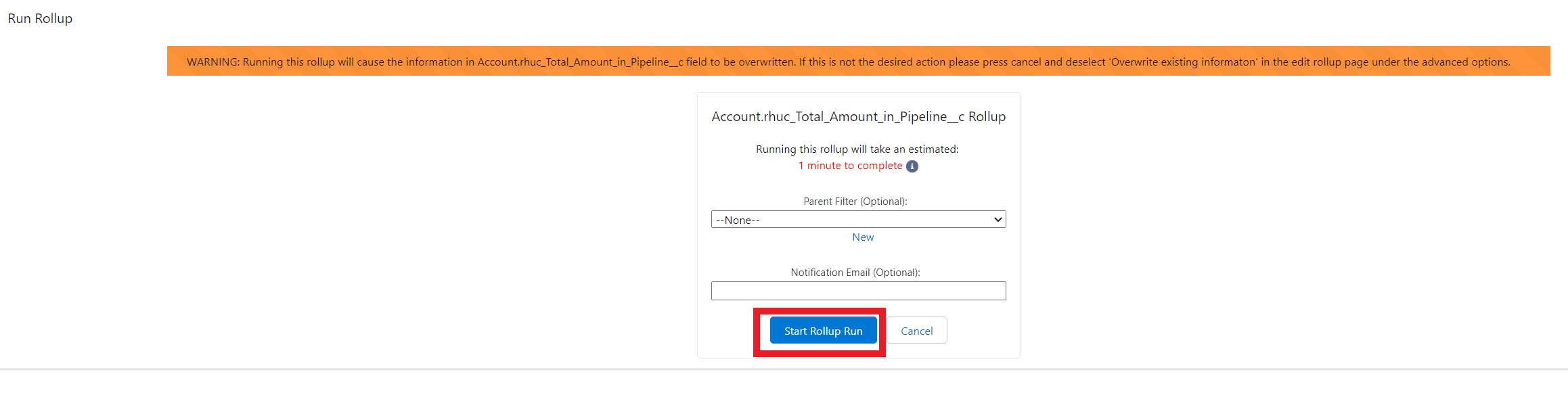Click the 'Notification Email (Optional):' label
The width and height of the screenshot is (1568, 397).
(855, 273)
